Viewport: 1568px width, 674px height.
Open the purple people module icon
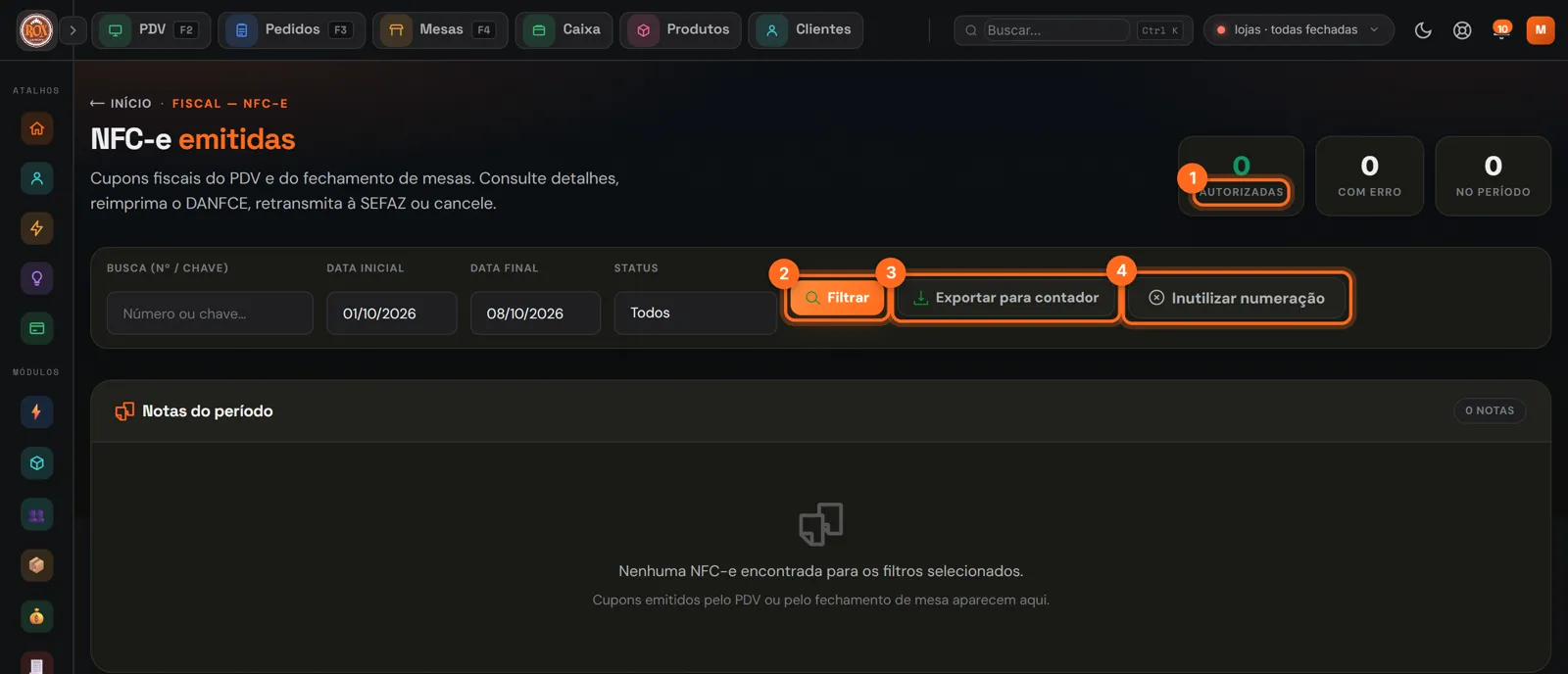tap(36, 514)
